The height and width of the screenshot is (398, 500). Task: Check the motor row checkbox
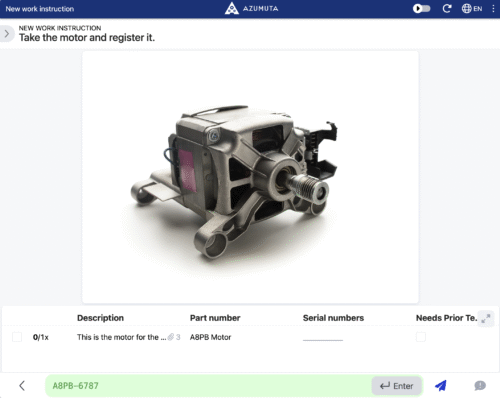pos(17,337)
